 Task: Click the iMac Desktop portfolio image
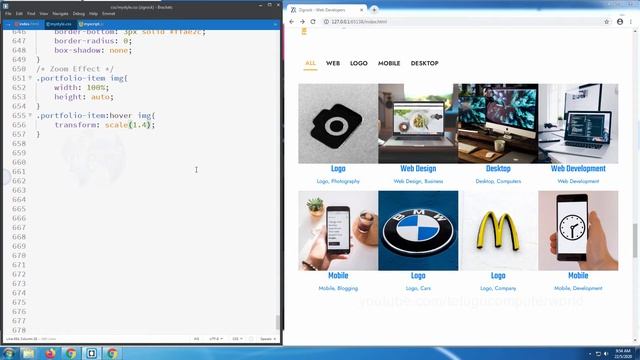pyautogui.click(x=498, y=124)
